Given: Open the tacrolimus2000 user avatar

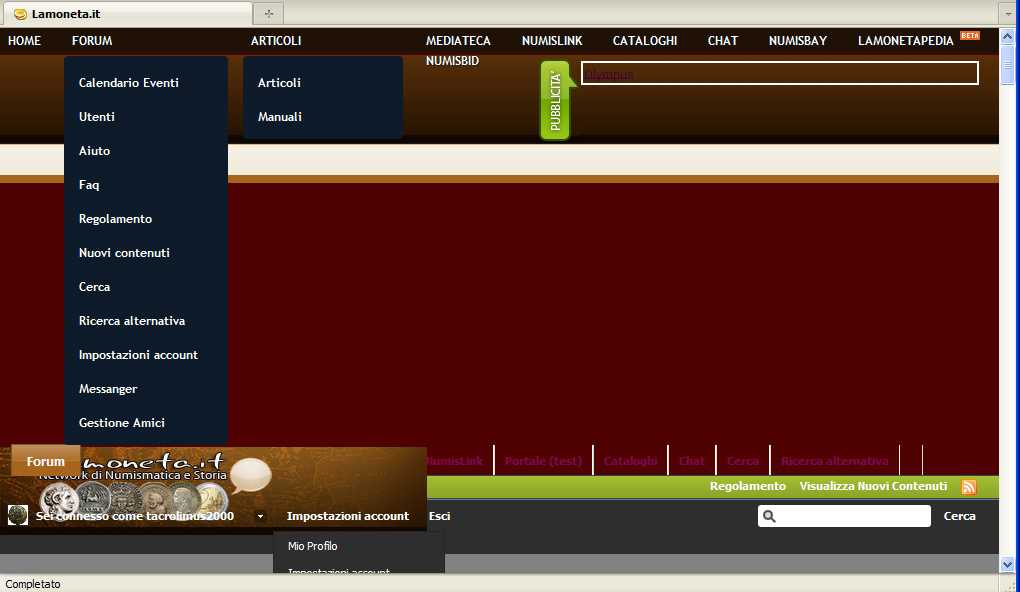Looking at the screenshot, I should tap(18, 515).
